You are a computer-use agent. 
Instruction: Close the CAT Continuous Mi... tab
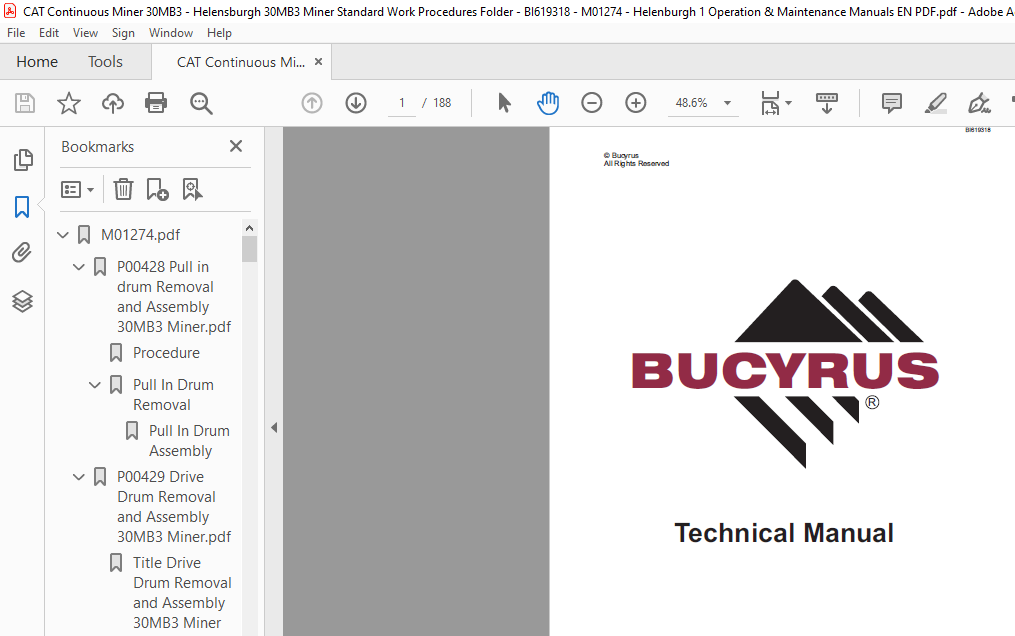318,61
